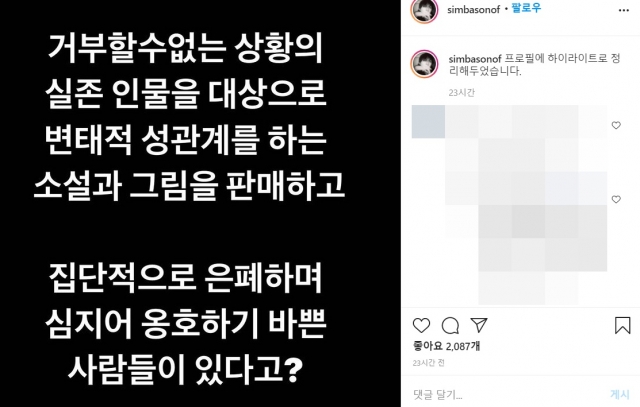This screenshot has height=407, width=640.
Task: Like the second blurred comment
Action: click(616, 199)
